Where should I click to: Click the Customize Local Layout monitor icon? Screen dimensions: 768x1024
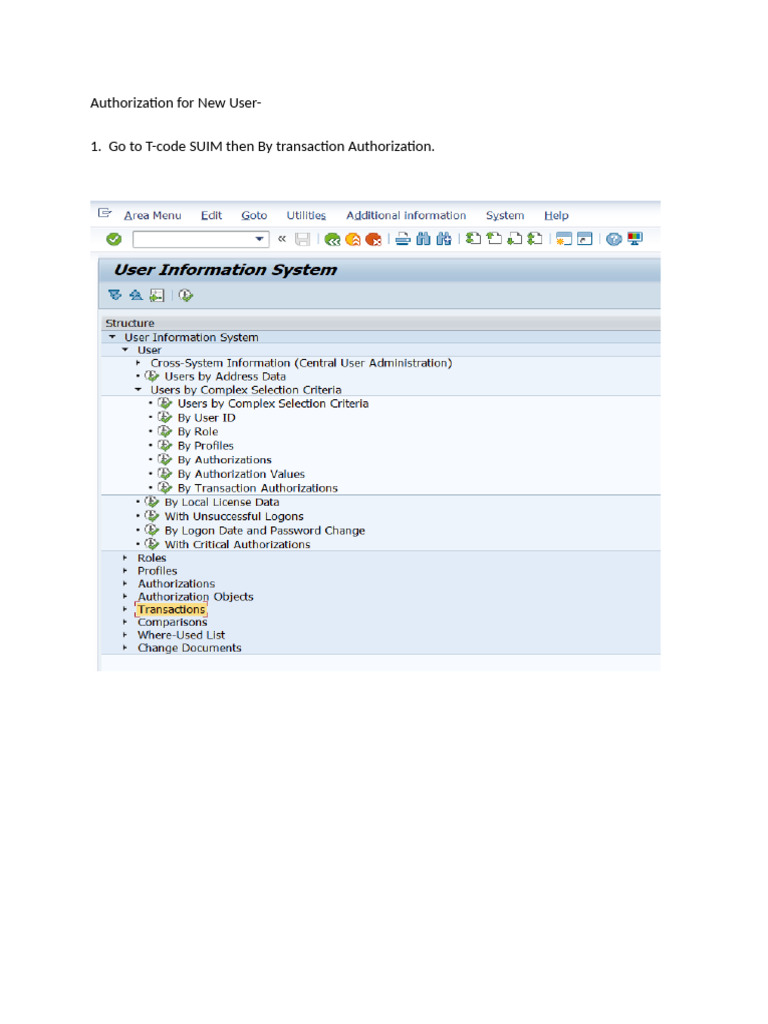pyautogui.click(x=635, y=239)
